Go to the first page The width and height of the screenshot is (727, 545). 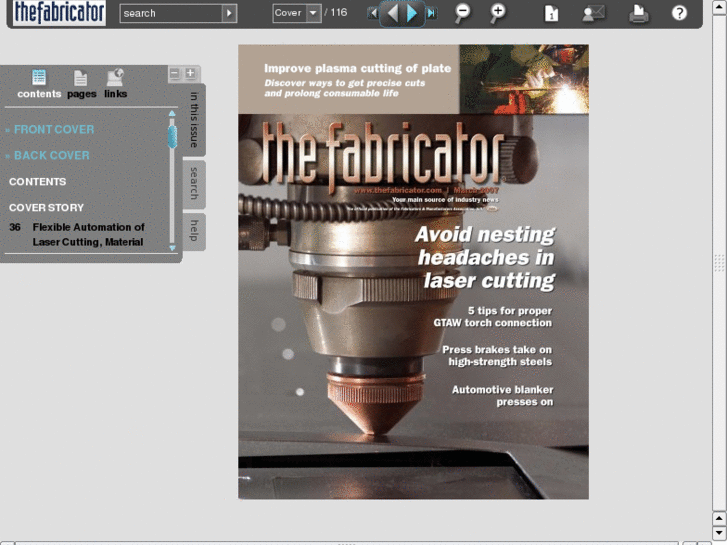(372, 13)
